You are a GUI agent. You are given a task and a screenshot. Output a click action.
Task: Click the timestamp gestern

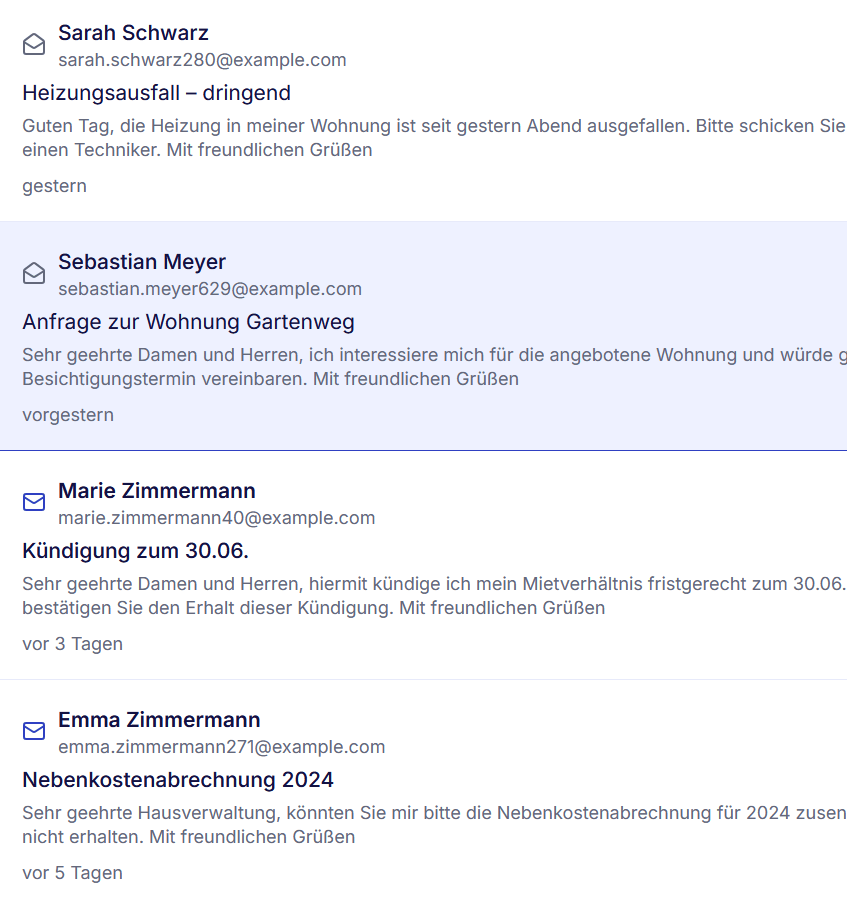click(x=54, y=186)
